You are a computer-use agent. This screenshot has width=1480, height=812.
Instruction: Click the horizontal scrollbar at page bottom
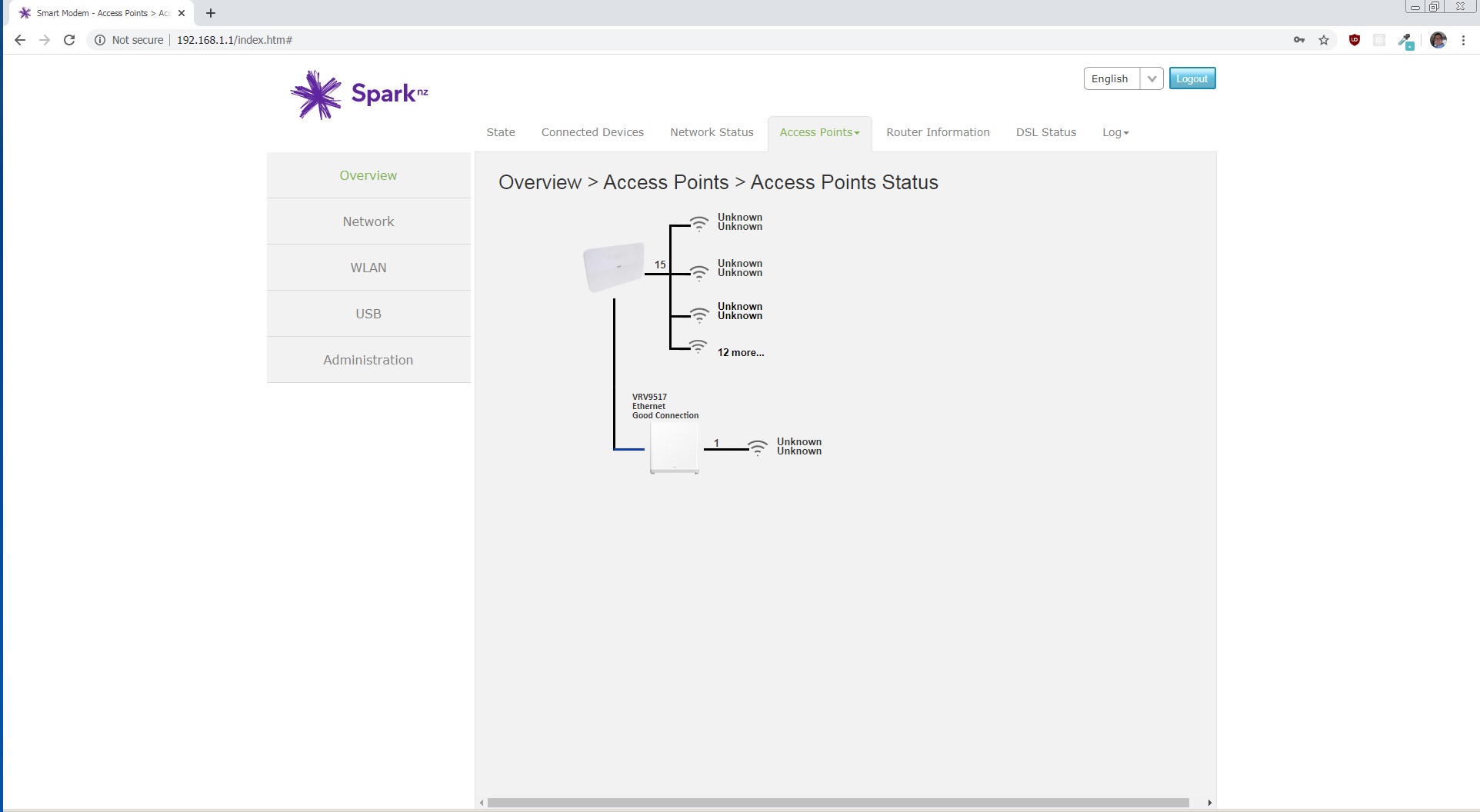(x=838, y=803)
